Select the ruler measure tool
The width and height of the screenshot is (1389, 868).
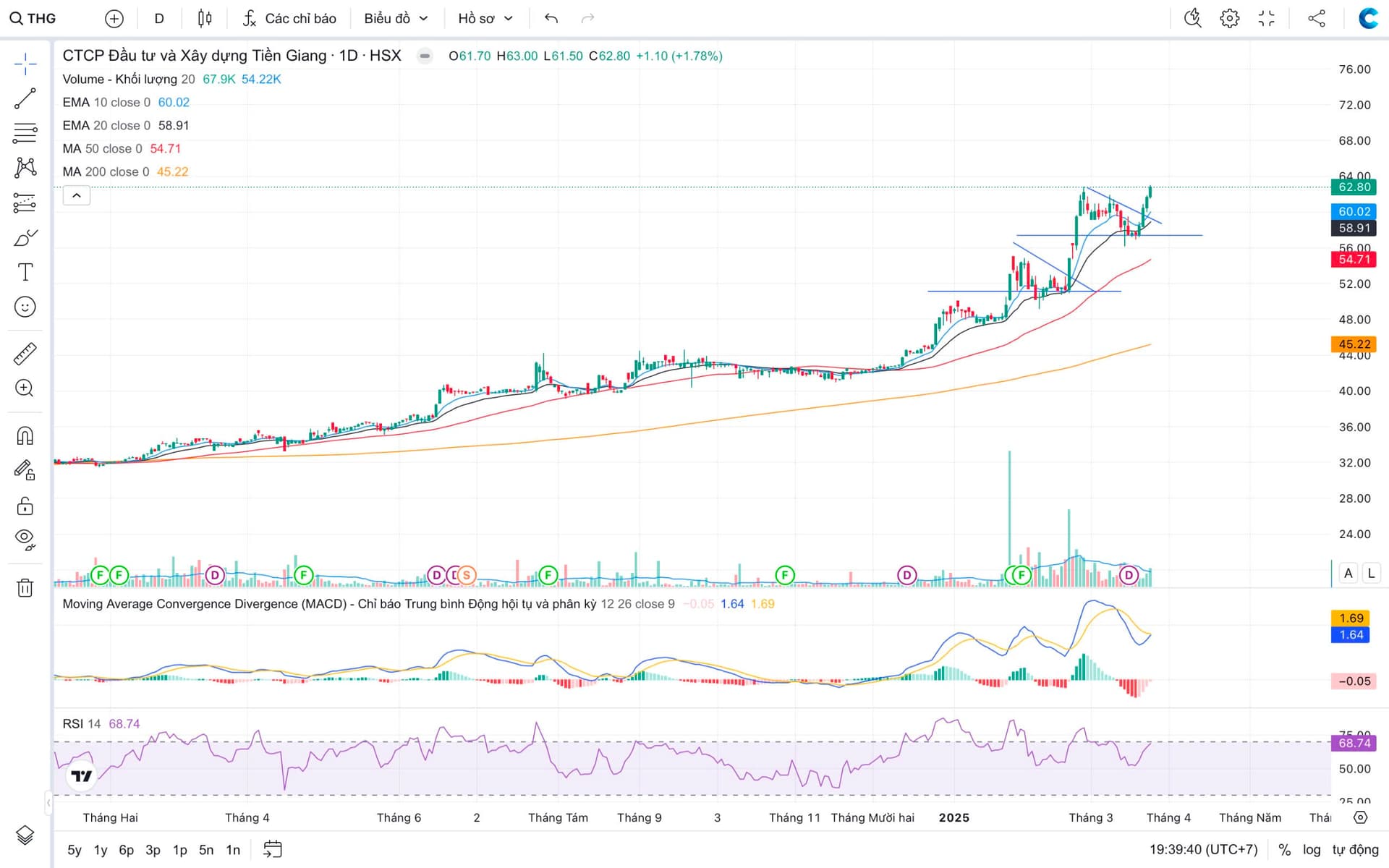click(x=25, y=354)
